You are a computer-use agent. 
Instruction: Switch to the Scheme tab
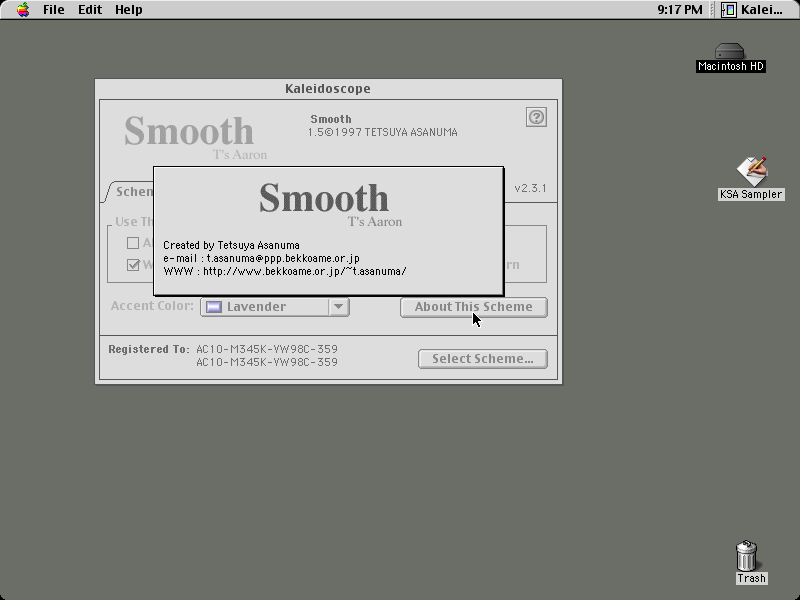coord(132,192)
